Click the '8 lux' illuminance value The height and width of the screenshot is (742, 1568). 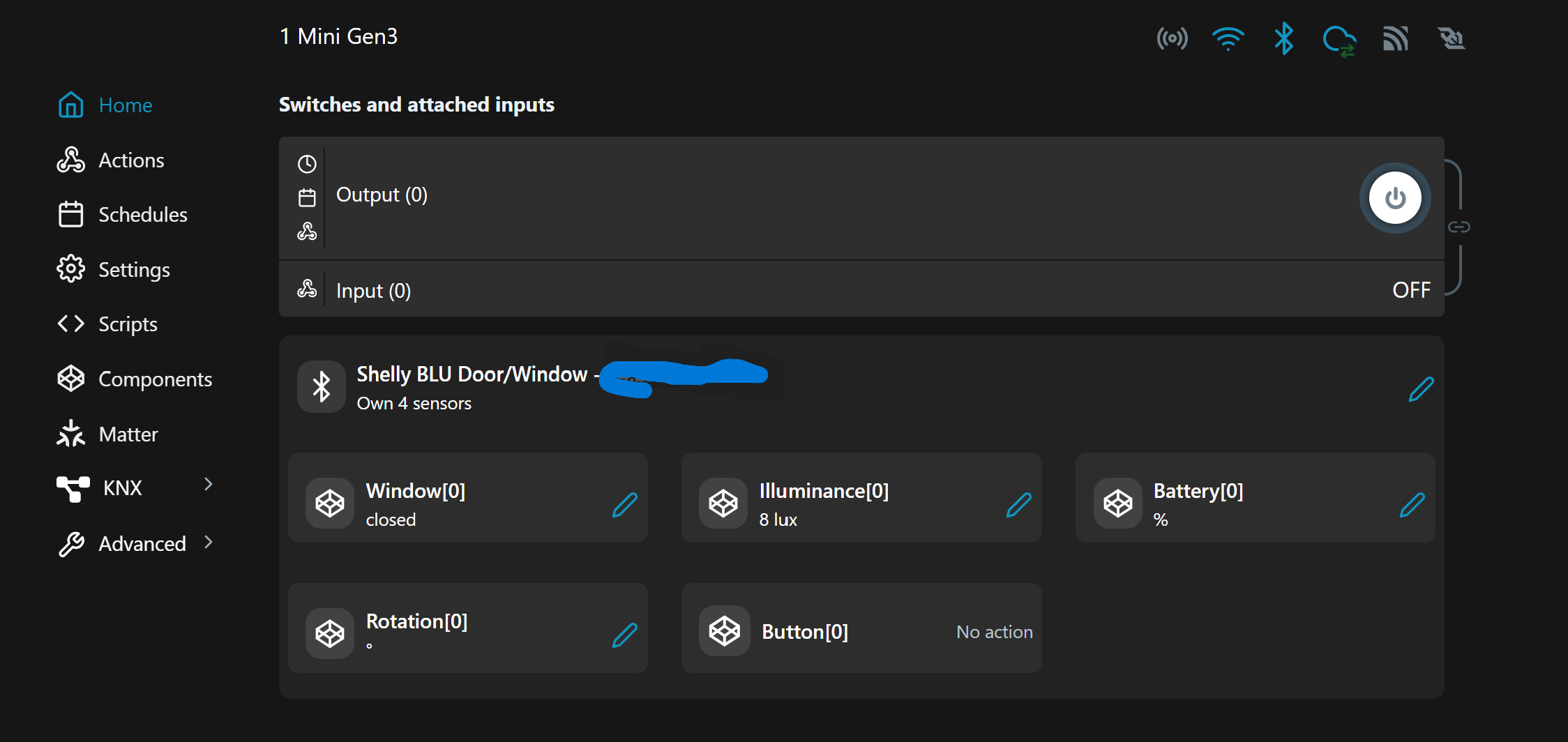coord(778,520)
